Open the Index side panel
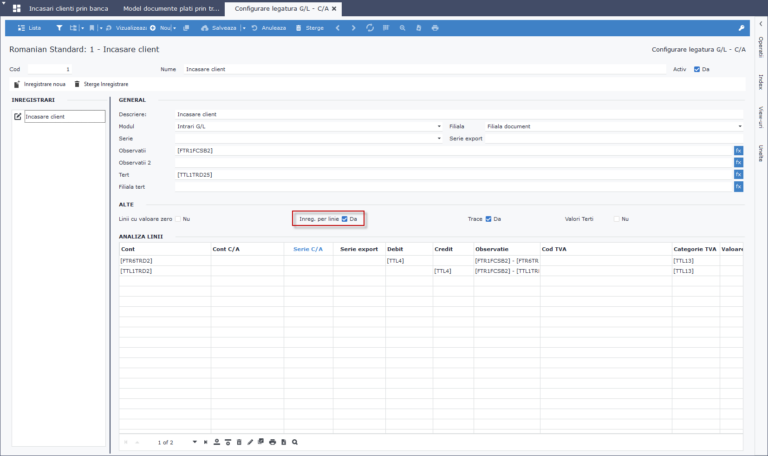This screenshot has width=768, height=456. pyautogui.click(x=761, y=82)
